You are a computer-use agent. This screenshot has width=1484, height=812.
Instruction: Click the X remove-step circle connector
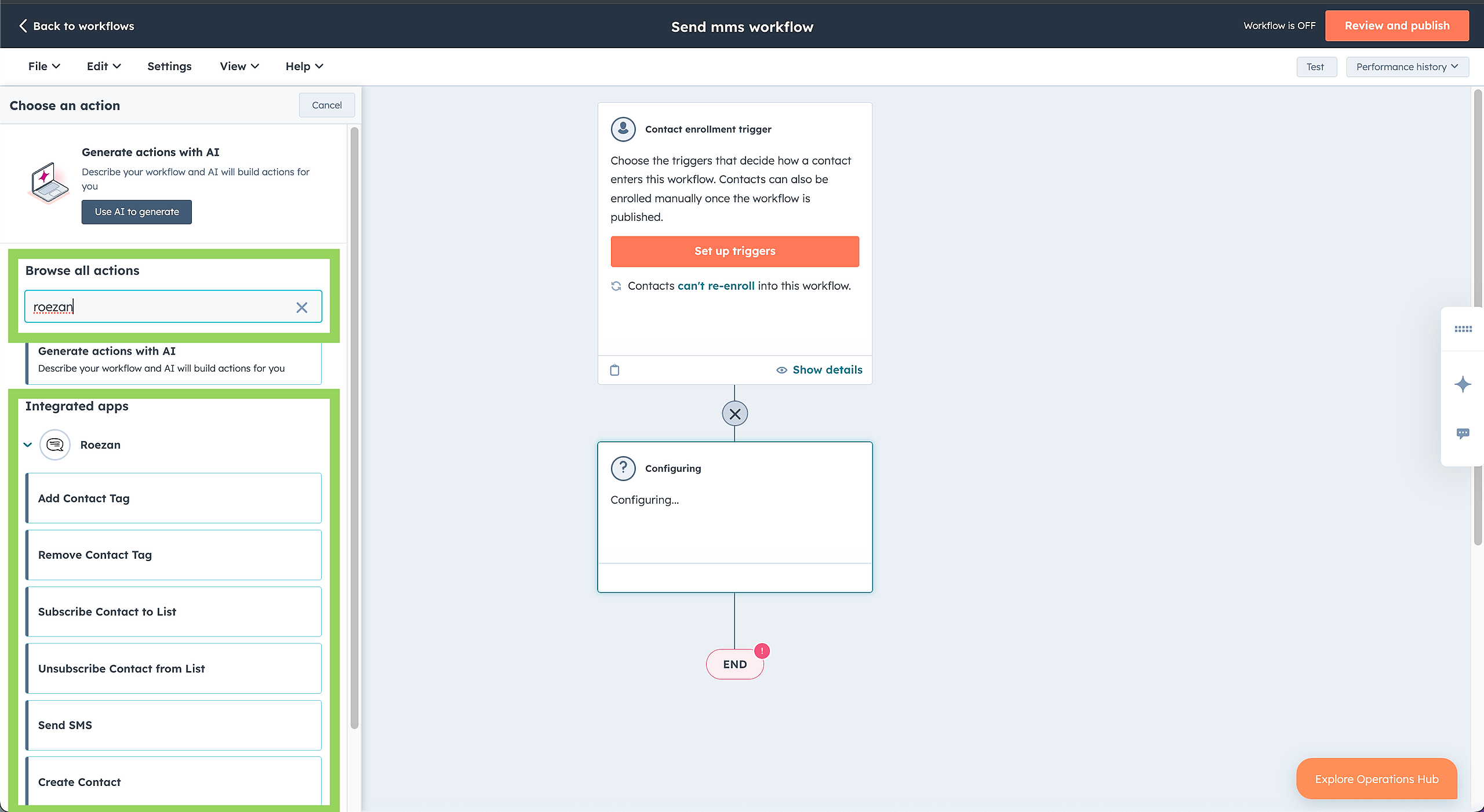point(734,414)
